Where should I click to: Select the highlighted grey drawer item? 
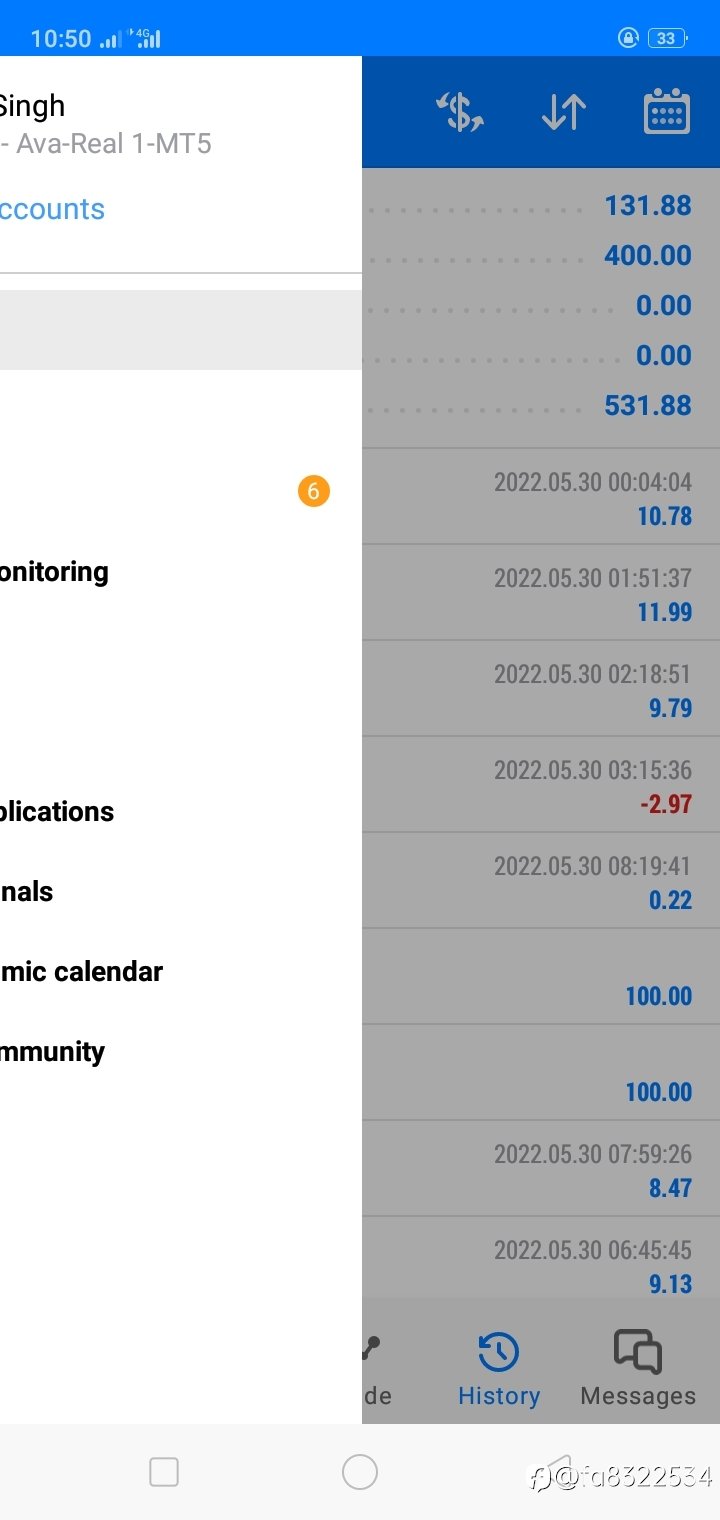pos(181,330)
